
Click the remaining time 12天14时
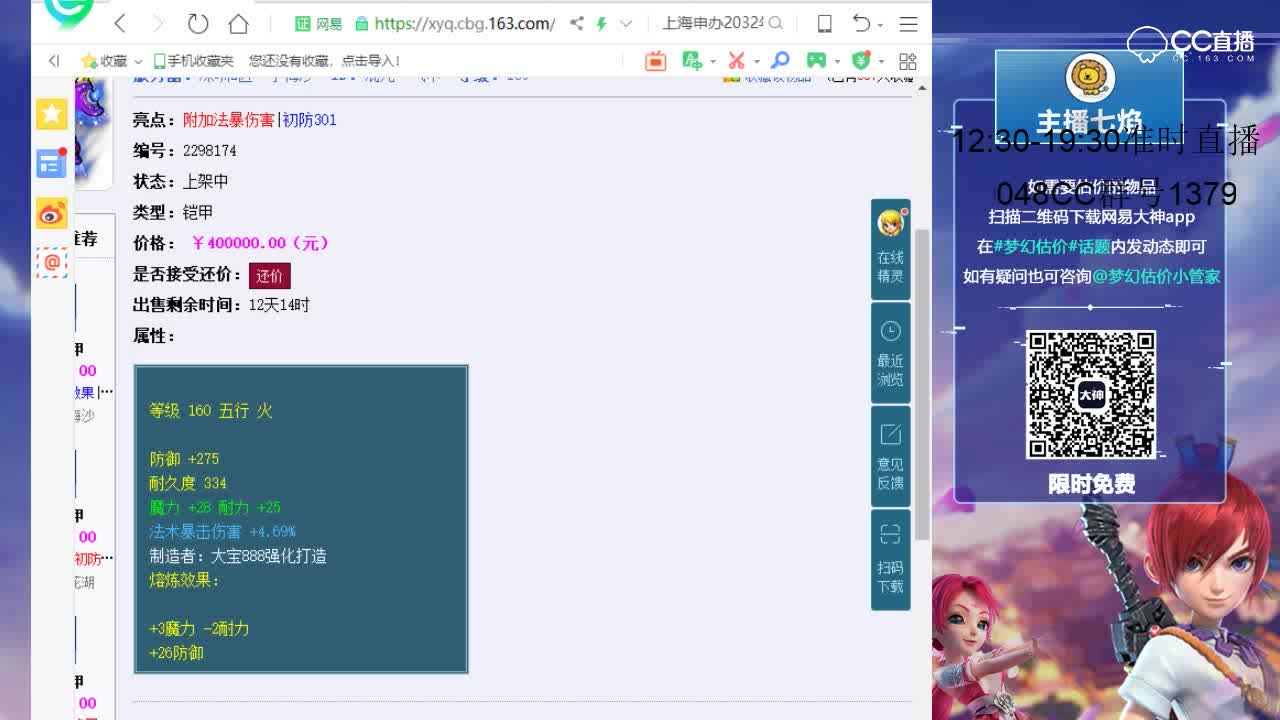click(x=279, y=305)
